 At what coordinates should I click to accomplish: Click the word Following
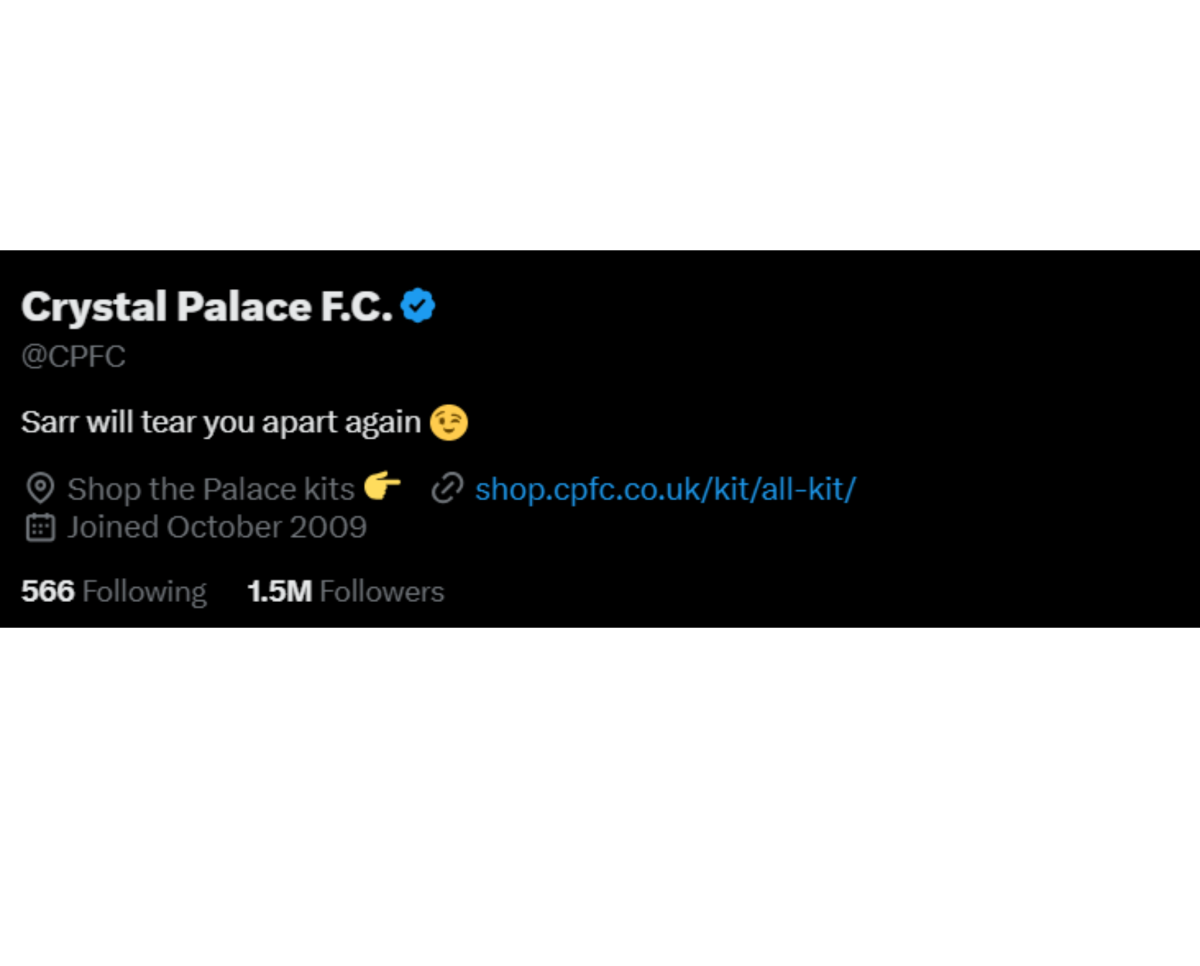pyautogui.click(x=144, y=592)
